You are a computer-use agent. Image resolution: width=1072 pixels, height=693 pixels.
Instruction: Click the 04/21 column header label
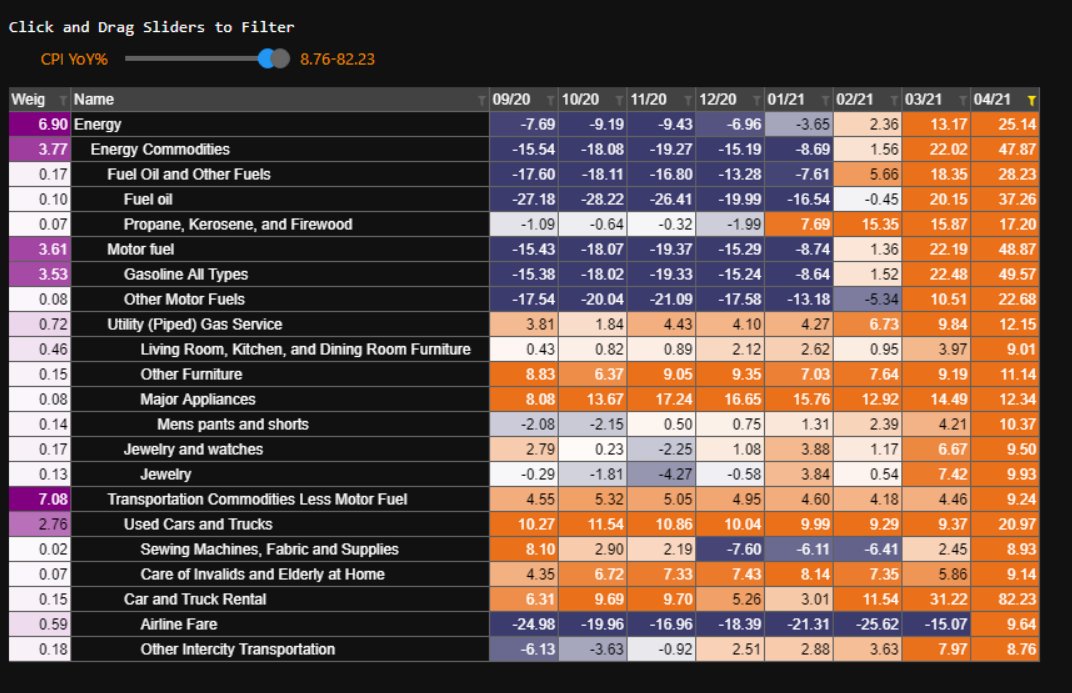pos(992,99)
